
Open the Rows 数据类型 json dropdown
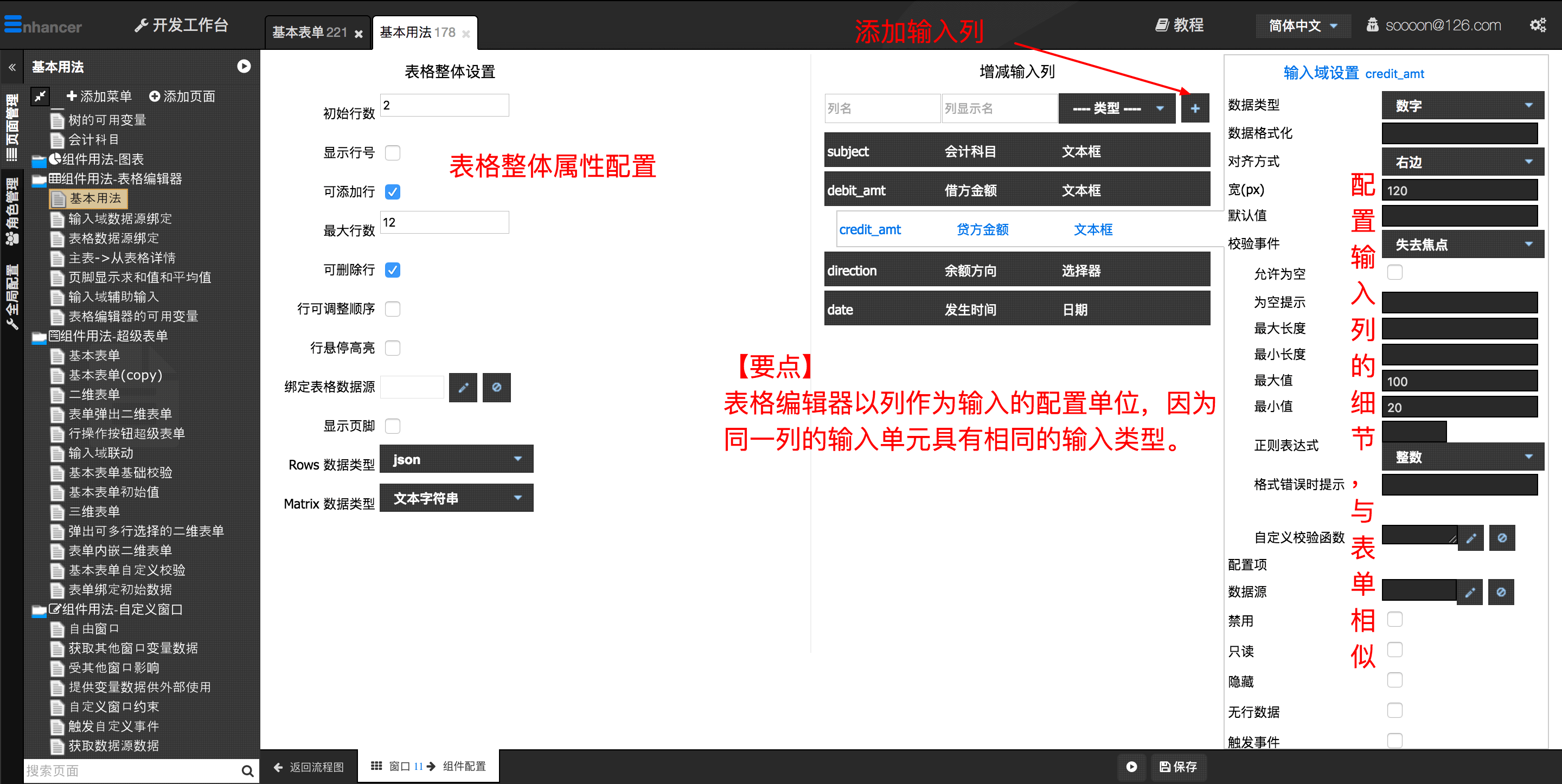(x=456, y=459)
